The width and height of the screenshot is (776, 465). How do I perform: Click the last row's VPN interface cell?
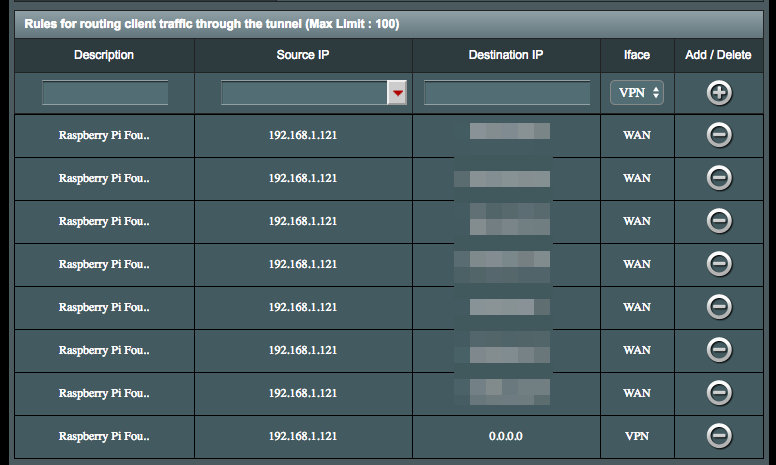pyautogui.click(x=637, y=437)
